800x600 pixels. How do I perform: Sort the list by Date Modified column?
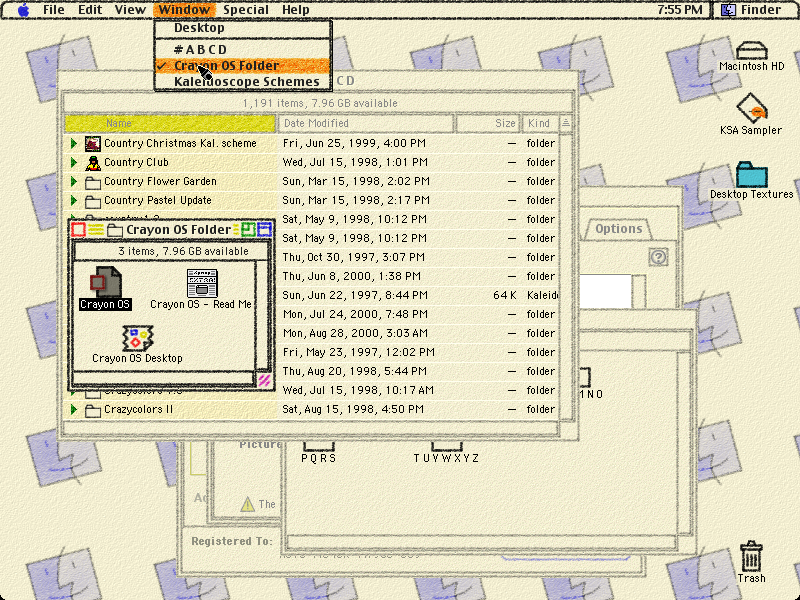(x=366, y=123)
